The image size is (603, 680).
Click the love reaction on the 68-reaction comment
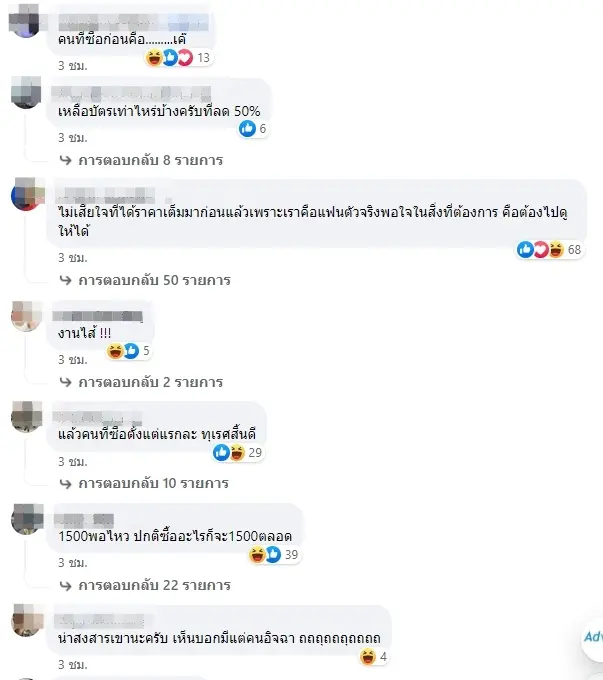coord(541,249)
